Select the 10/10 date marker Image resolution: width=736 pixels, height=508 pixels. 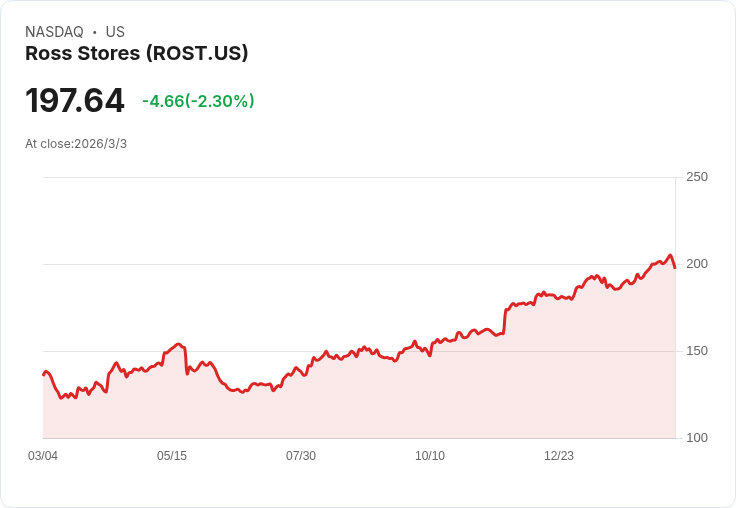430,456
